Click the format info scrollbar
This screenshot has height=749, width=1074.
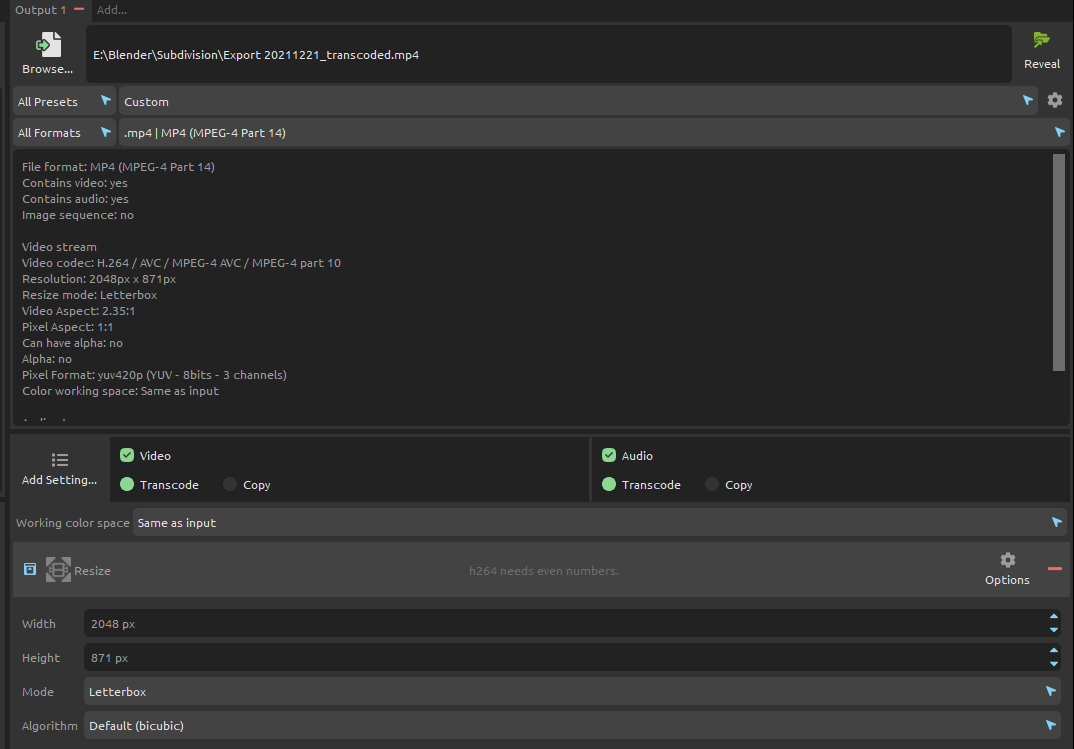(x=1059, y=263)
